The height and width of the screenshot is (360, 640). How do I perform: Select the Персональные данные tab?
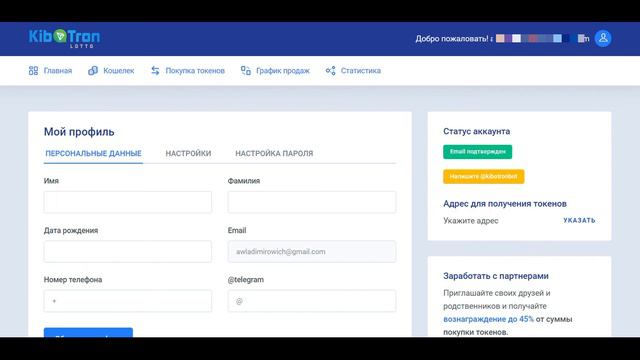93,153
